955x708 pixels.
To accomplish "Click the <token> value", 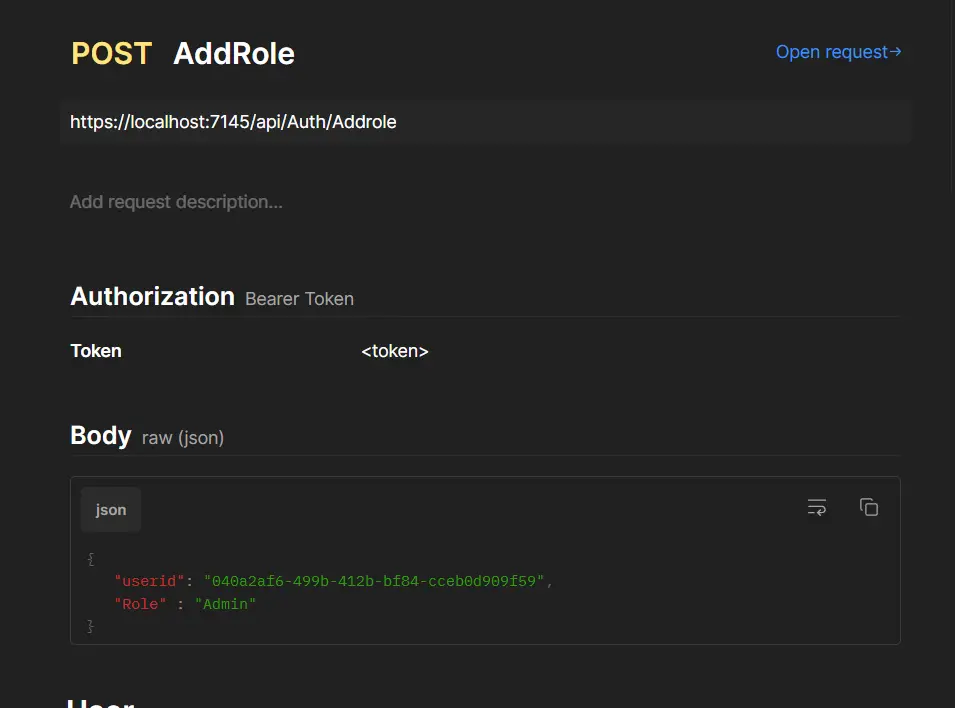I will coord(395,351).
